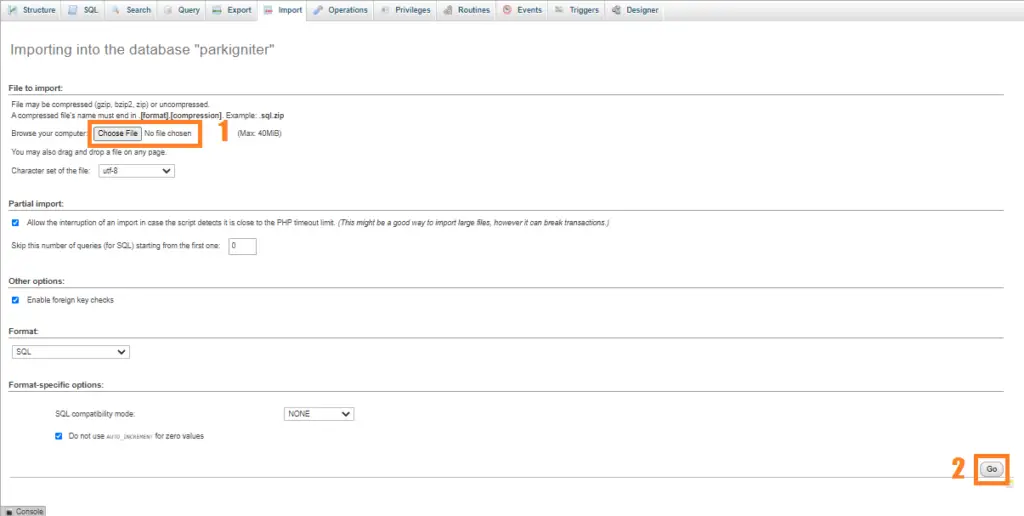Click the Privileges tab icon
The image size is (1024, 516).
pos(386,10)
